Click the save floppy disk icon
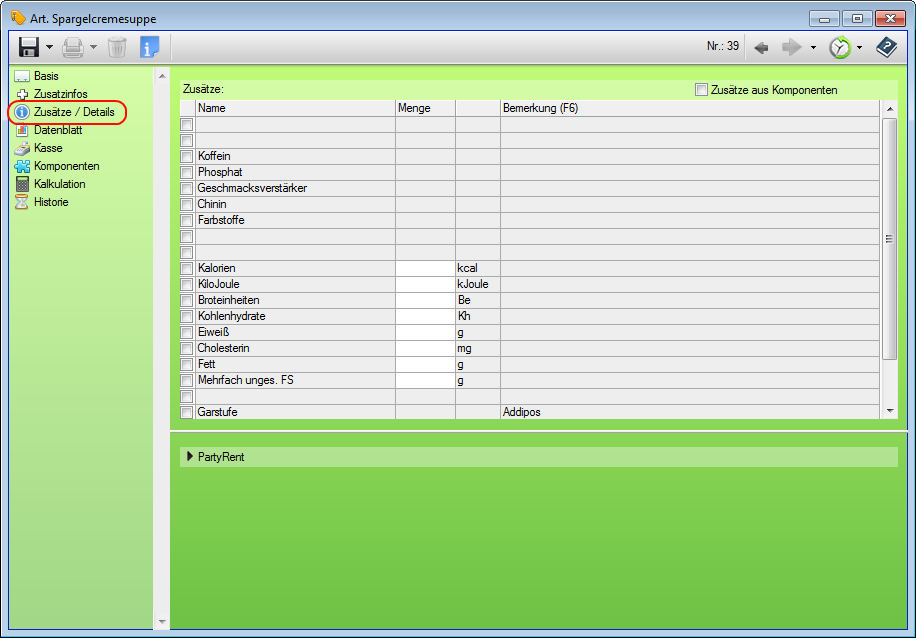The height and width of the screenshot is (638, 916). [29, 47]
